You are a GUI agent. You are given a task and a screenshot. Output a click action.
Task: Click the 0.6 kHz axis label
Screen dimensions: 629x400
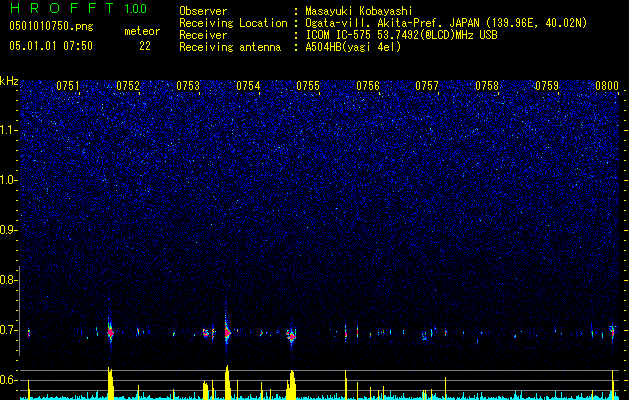click(8, 380)
